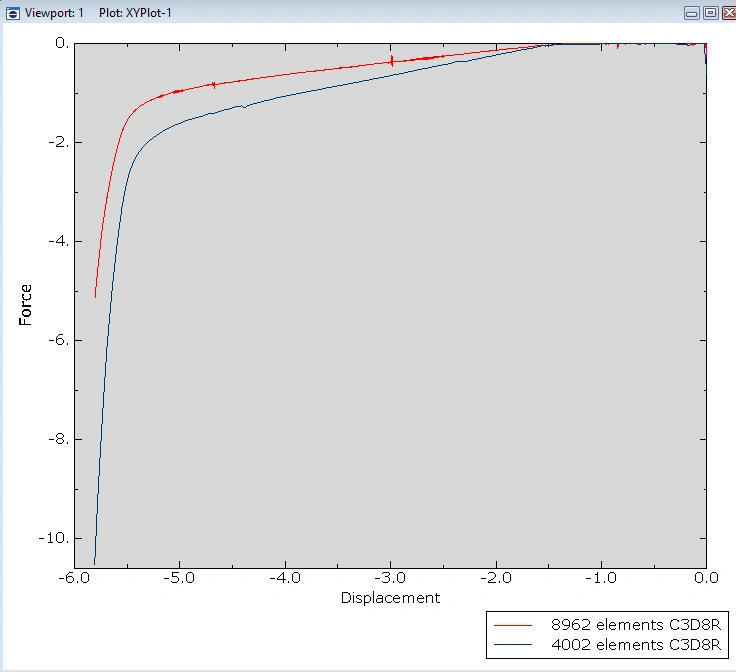Click Y-axis tick label -8.
736x672 pixels.
pos(59,439)
